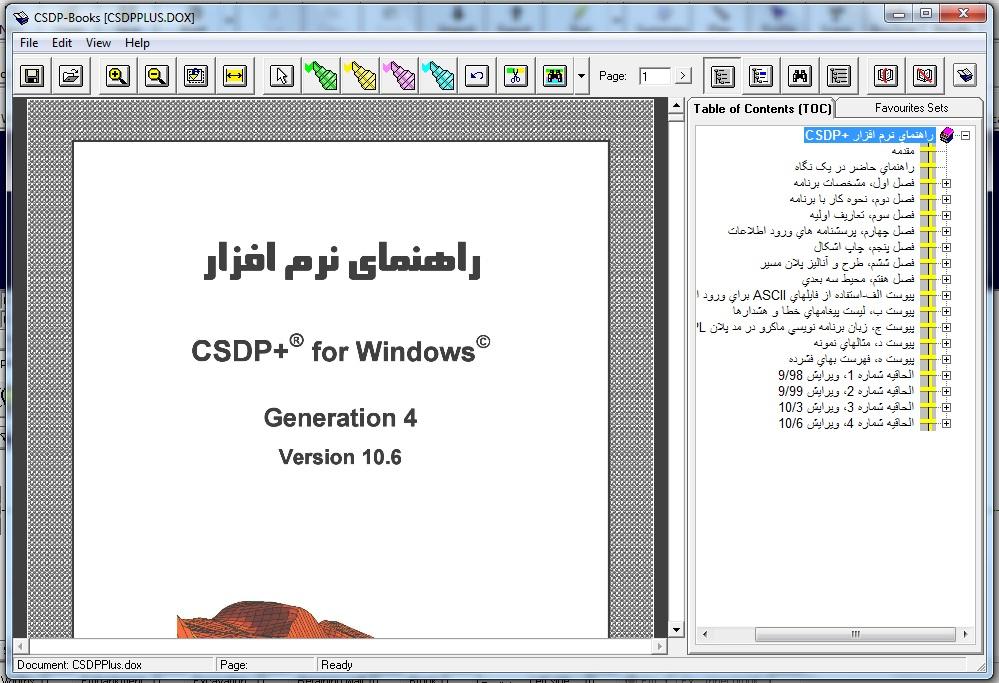Select فصل چهارم، پرسشنامه های ورود اطلاعات
Image resolution: width=999 pixels, height=683 pixels.
tap(821, 231)
